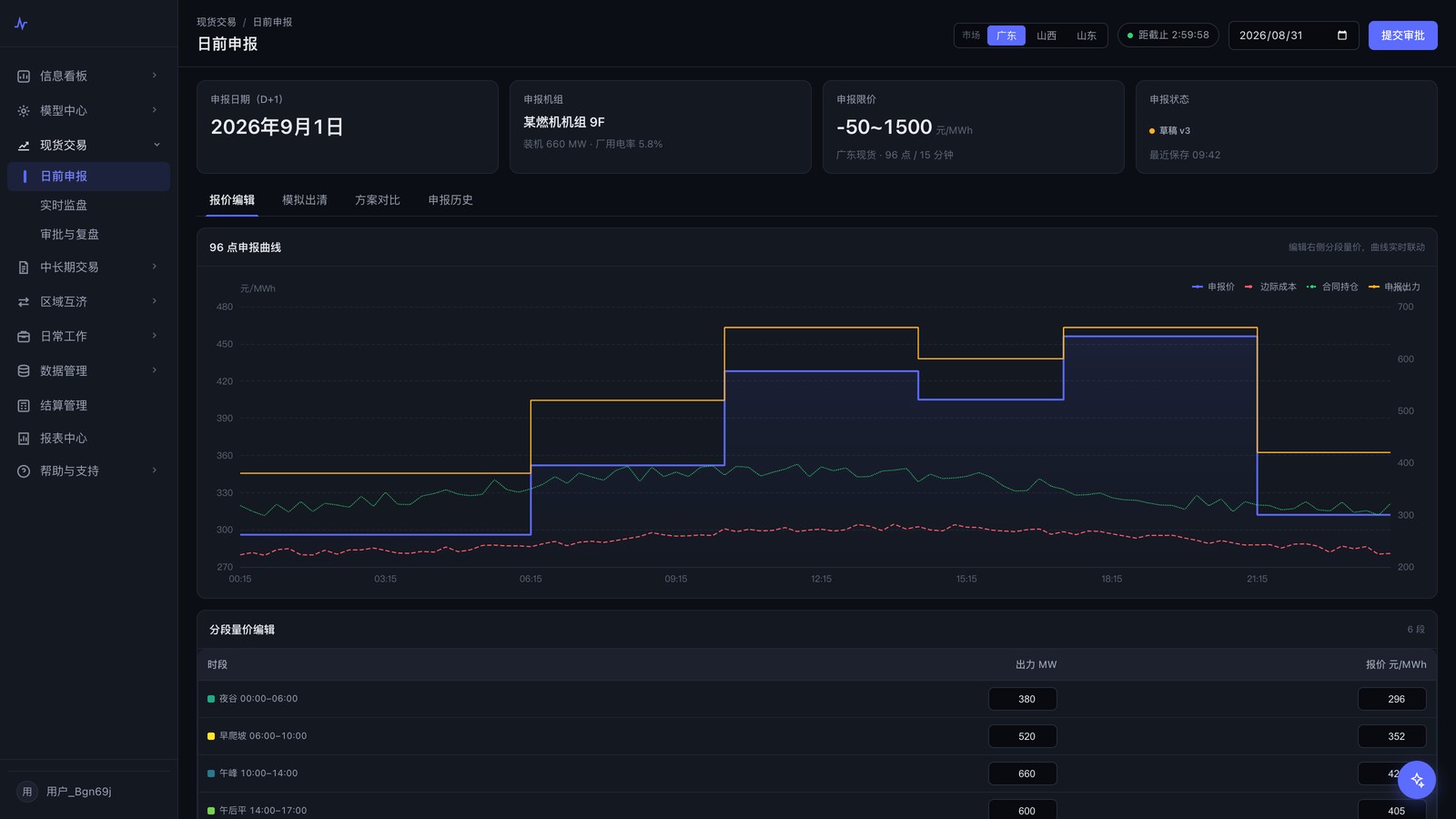Open 审批与复盘 in the sidebar
1456x819 pixels.
[x=88, y=235]
